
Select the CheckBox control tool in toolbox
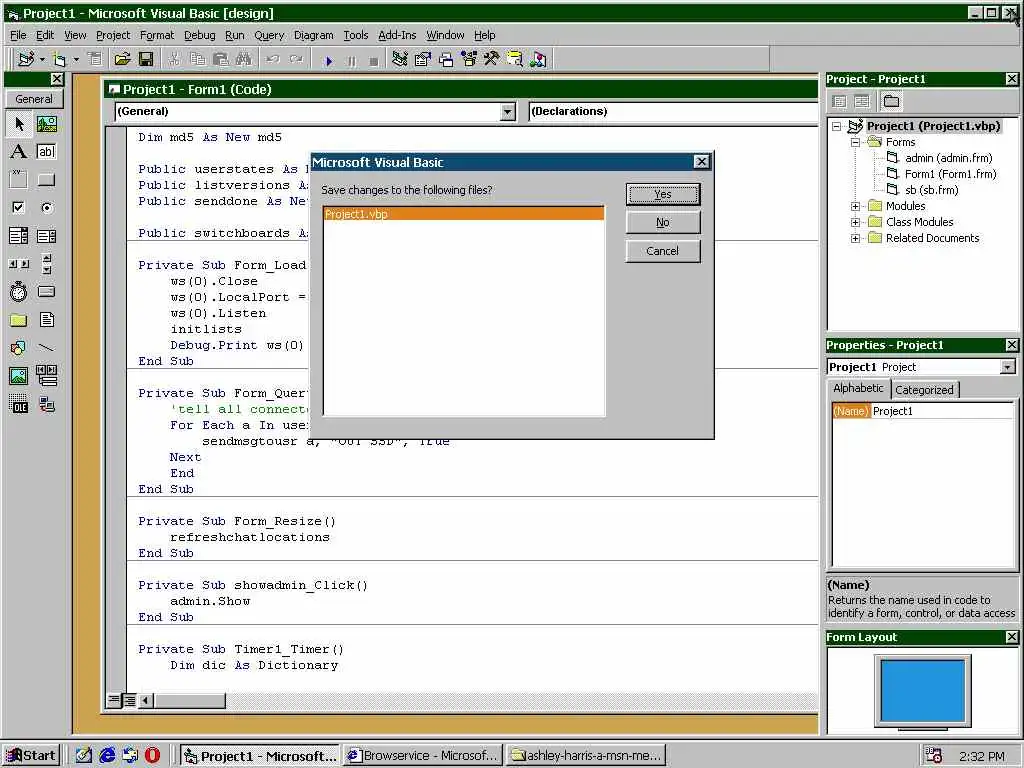coord(19,208)
